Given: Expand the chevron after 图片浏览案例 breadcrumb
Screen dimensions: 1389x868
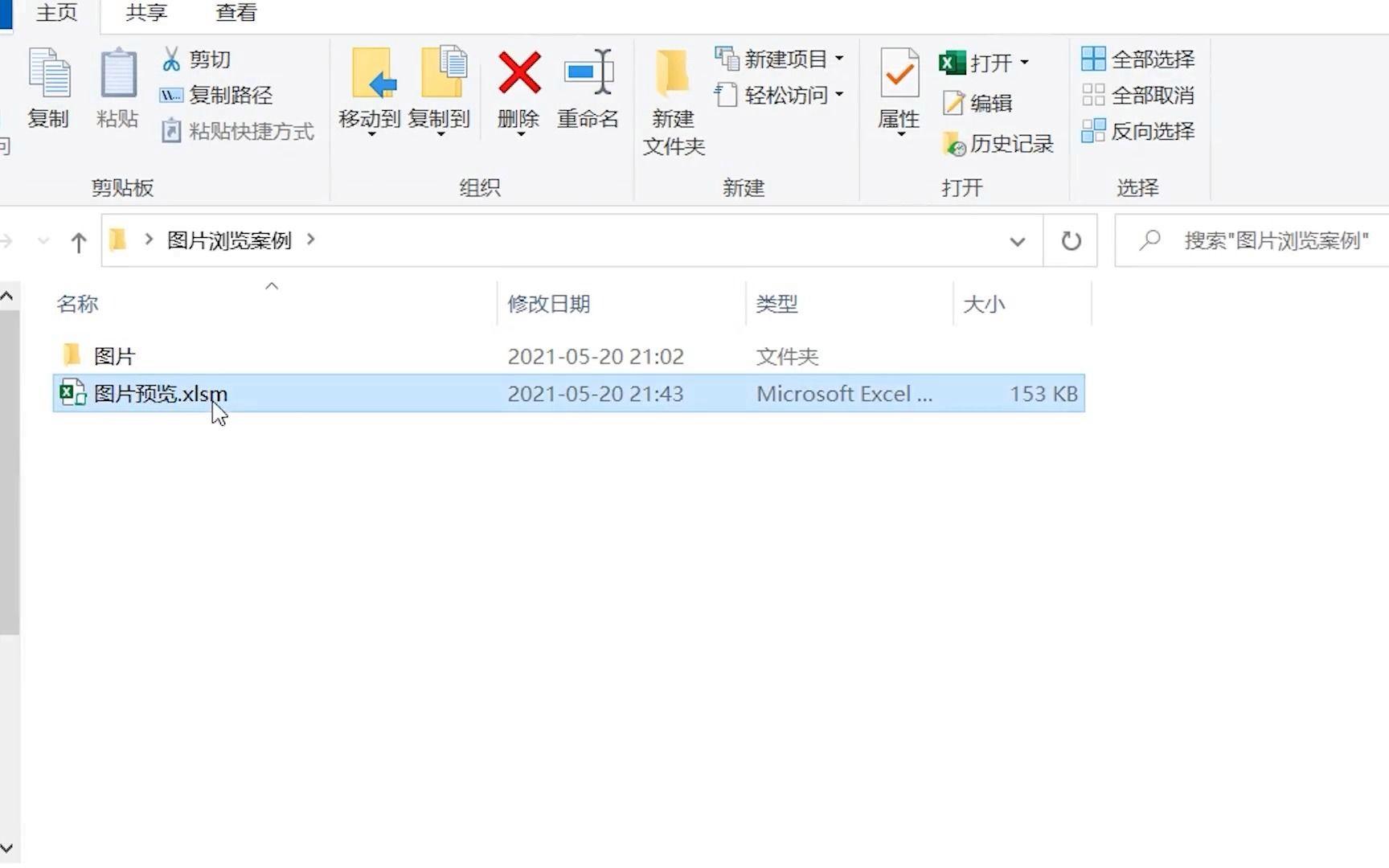Looking at the screenshot, I should tap(311, 240).
